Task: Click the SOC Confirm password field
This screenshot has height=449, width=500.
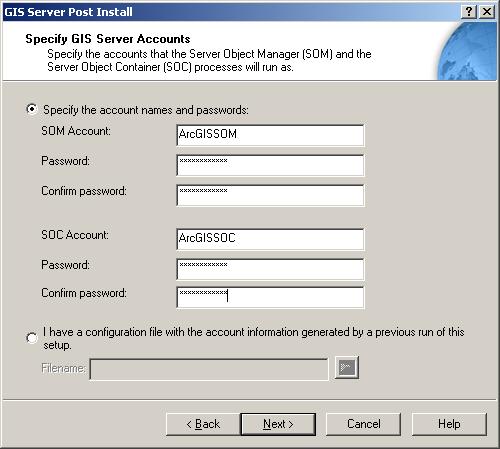Action: tap(270, 297)
